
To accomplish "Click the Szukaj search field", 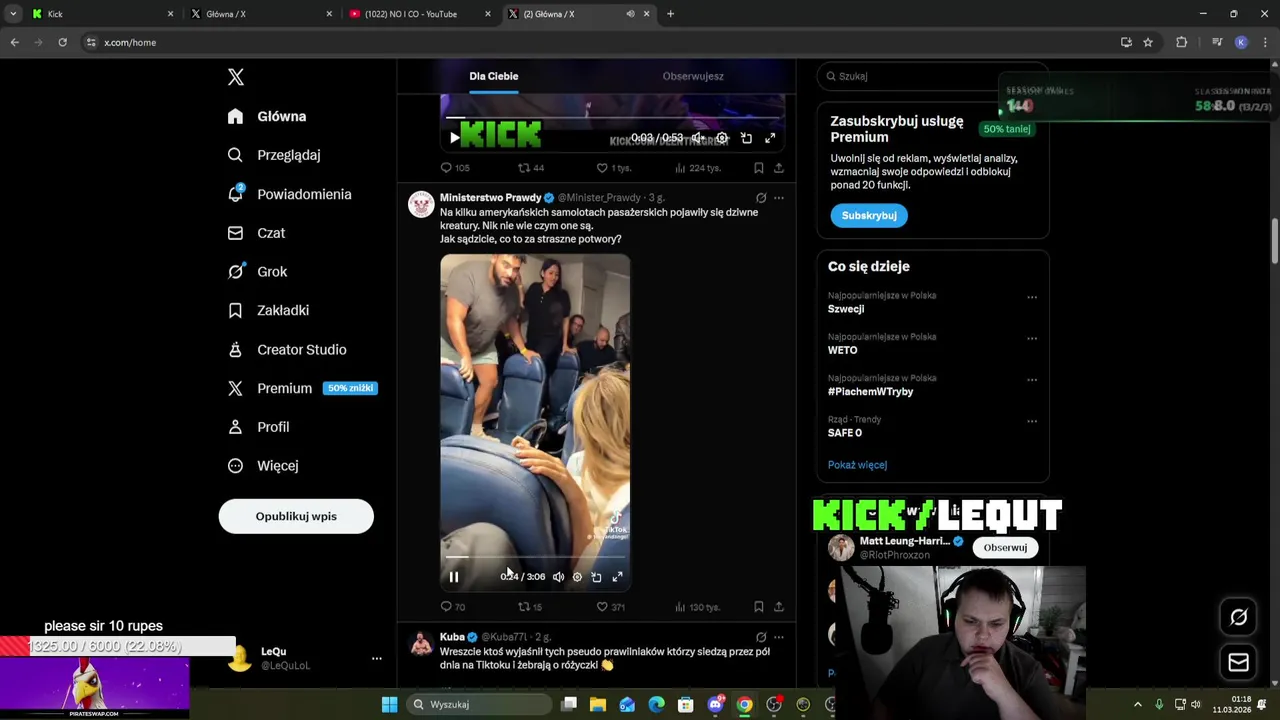I will 932,76.
